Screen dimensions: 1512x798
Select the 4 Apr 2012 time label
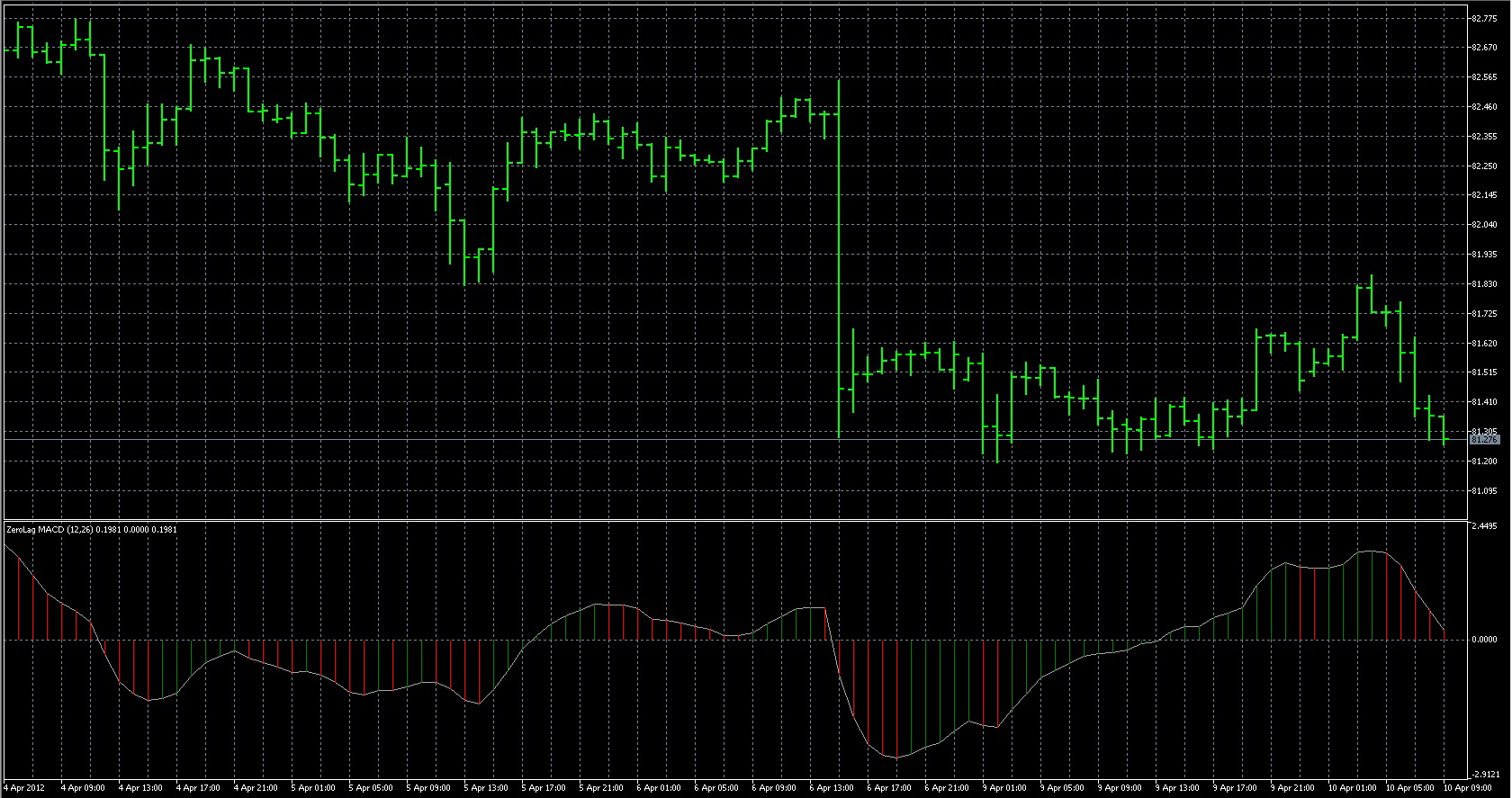click(24, 788)
